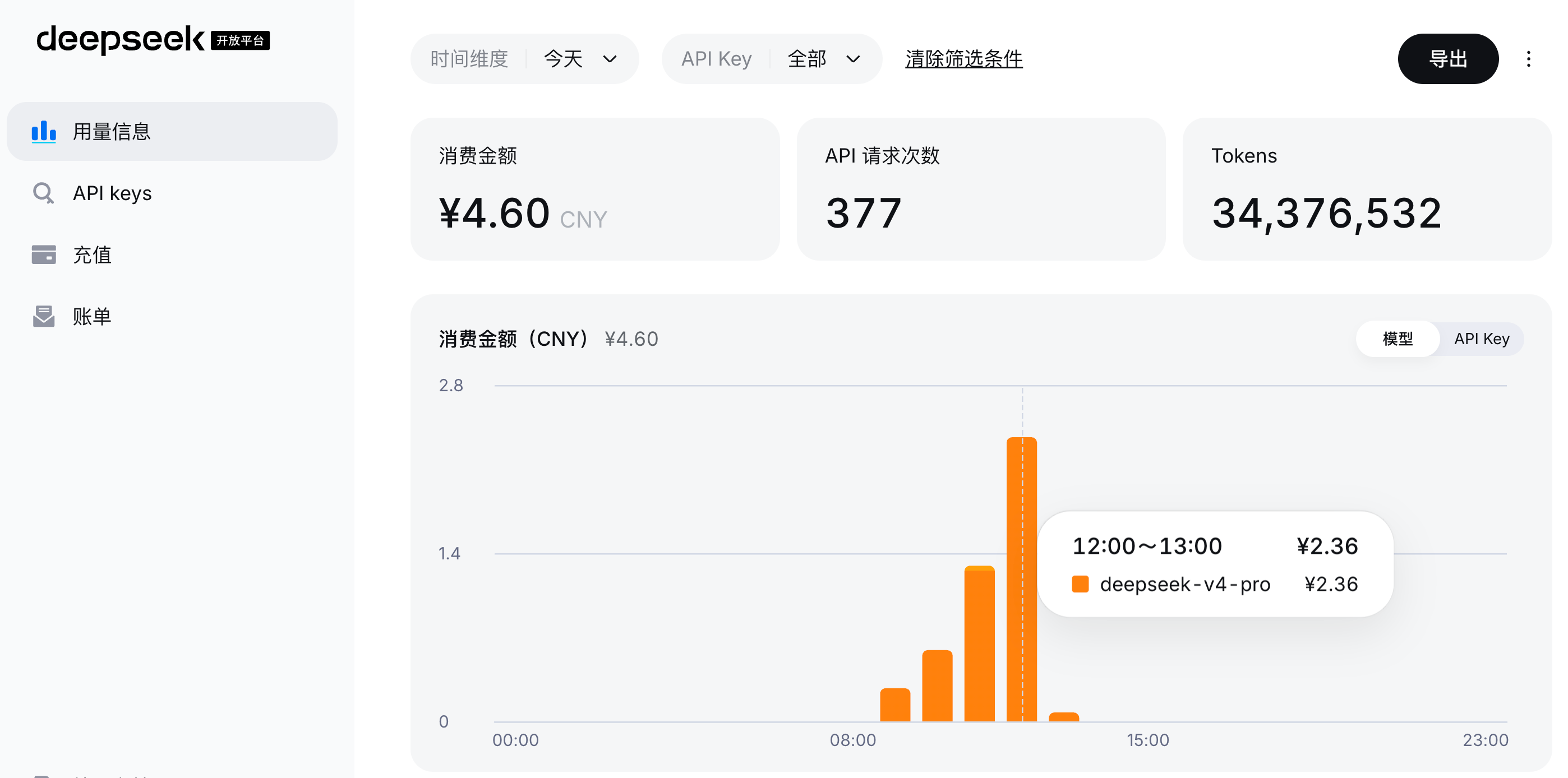Click the 23:00 axis label
Image resolution: width=1568 pixels, height=778 pixels.
coord(1484,740)
